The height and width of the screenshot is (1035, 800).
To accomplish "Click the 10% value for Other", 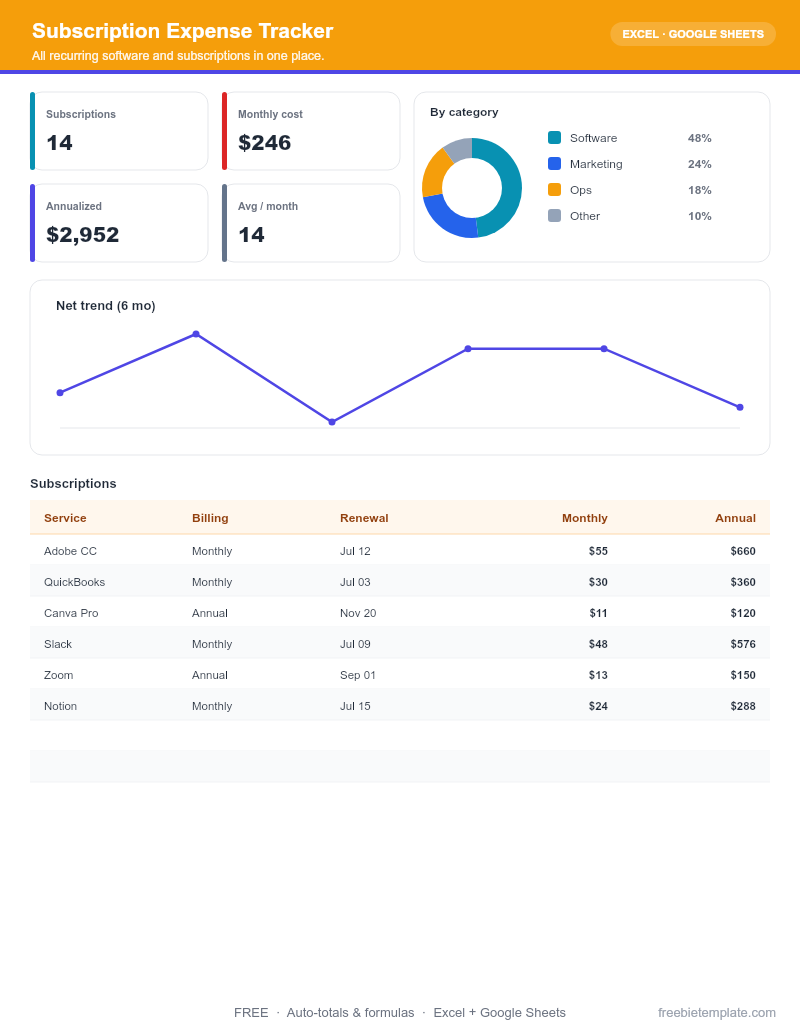I will [x=699, y=216].
